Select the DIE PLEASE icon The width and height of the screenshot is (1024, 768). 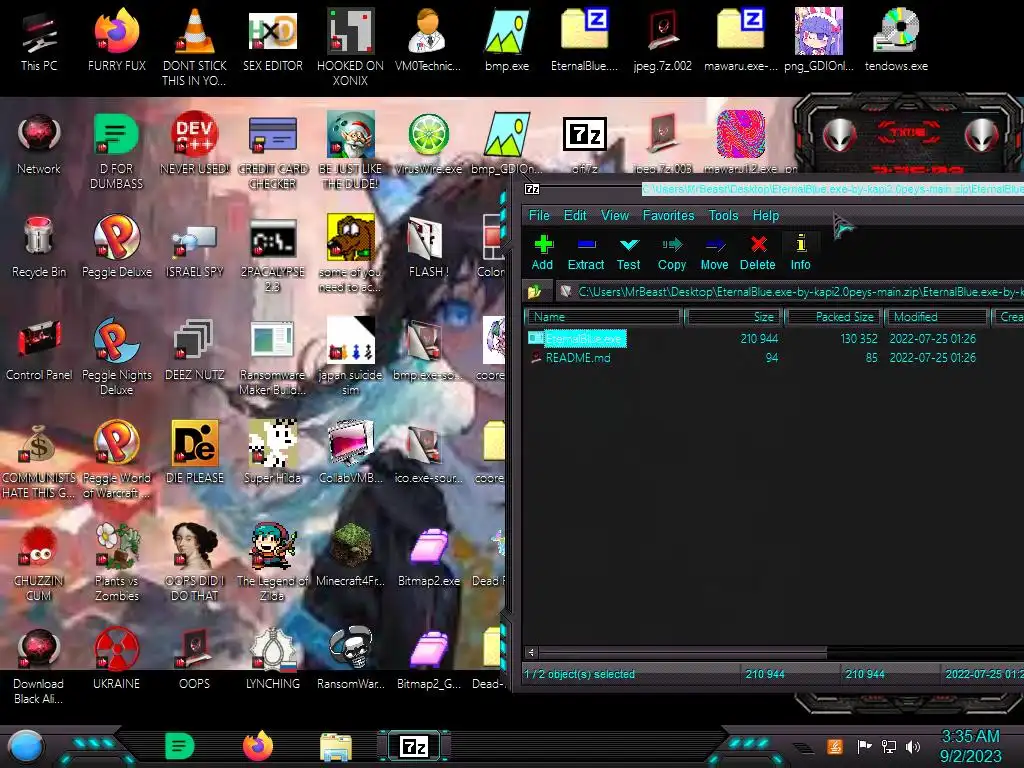click(195, 453)
